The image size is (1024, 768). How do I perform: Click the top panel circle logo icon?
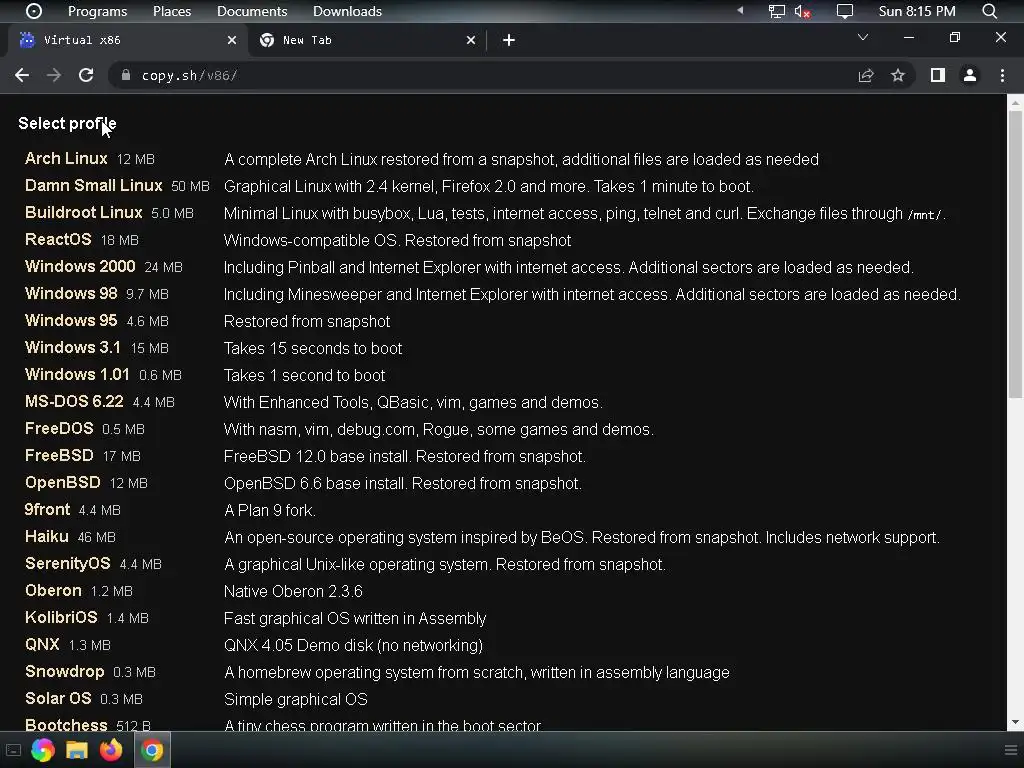[33, 11]
